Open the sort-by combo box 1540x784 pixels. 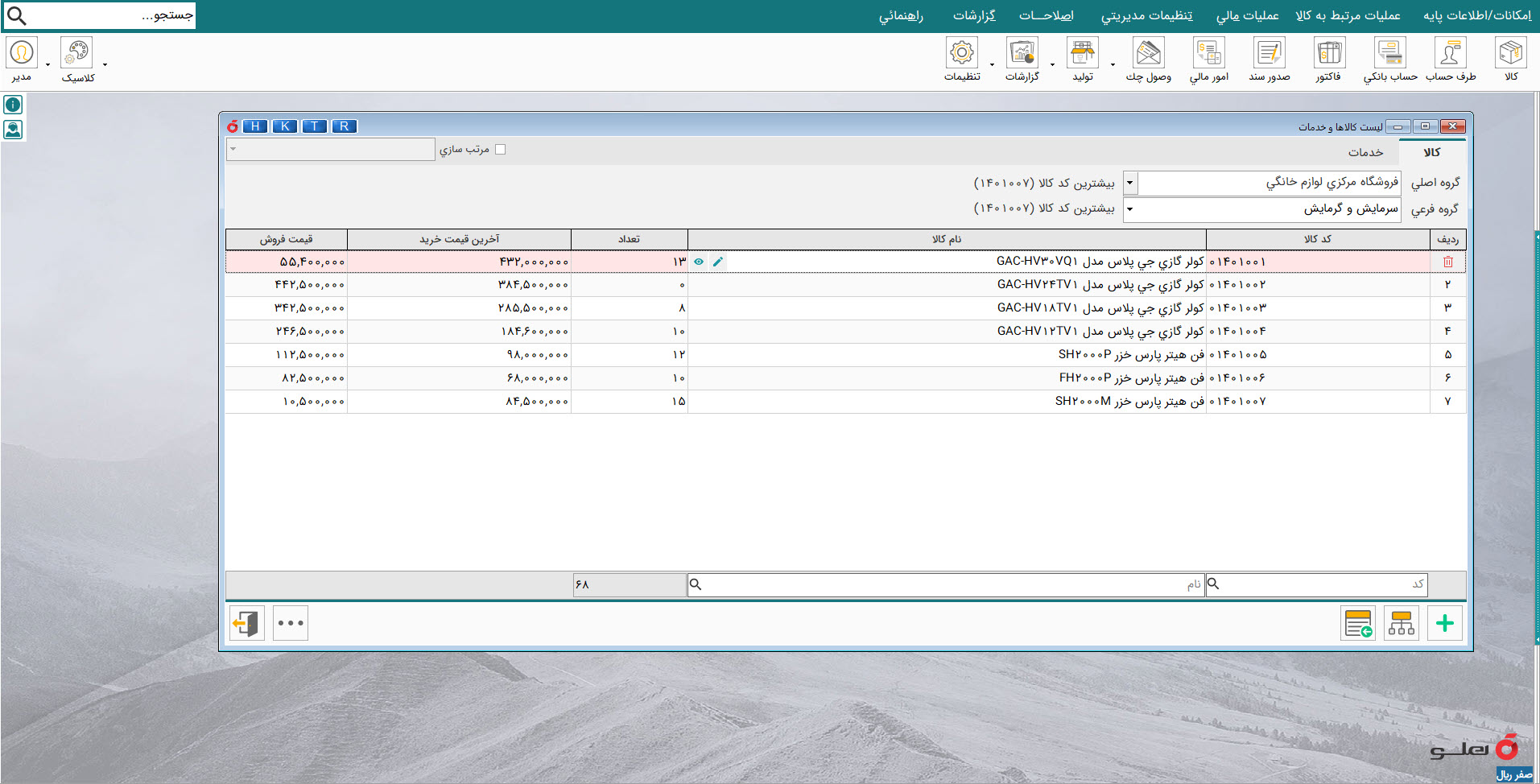(x=331, y=149)
